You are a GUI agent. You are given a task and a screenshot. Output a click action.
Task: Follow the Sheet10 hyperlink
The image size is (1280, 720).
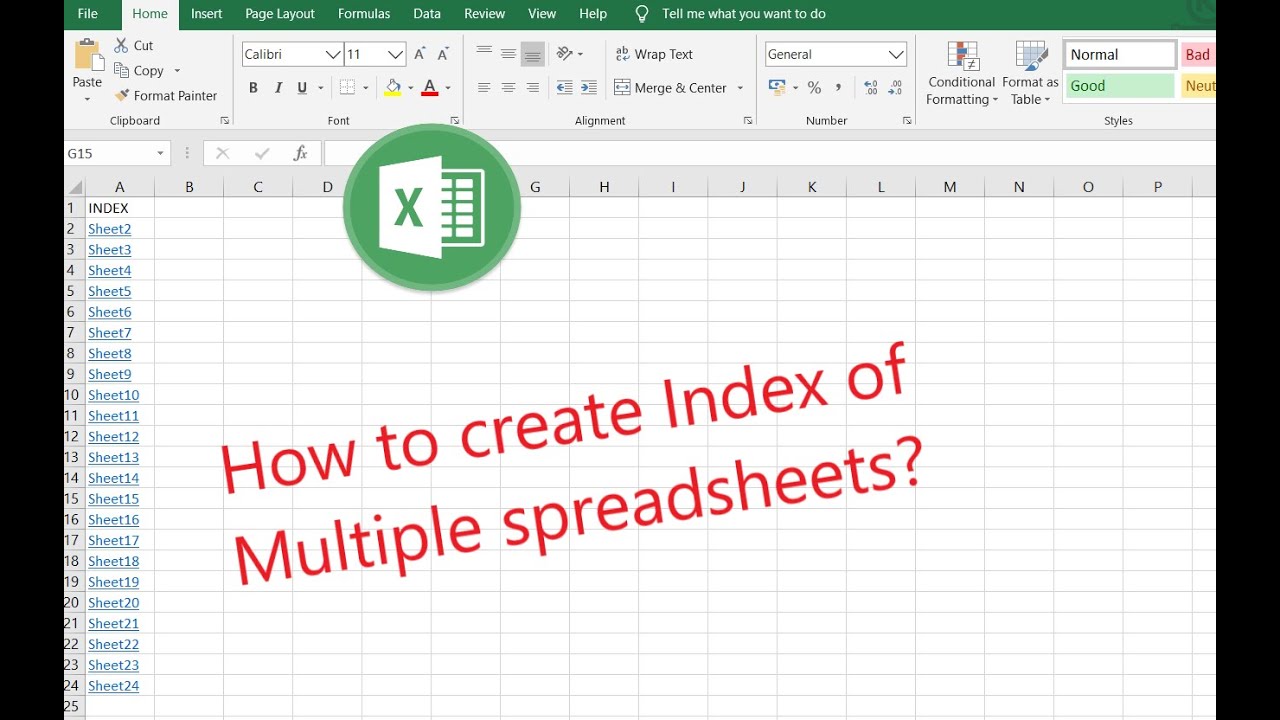tap(114, 395)
